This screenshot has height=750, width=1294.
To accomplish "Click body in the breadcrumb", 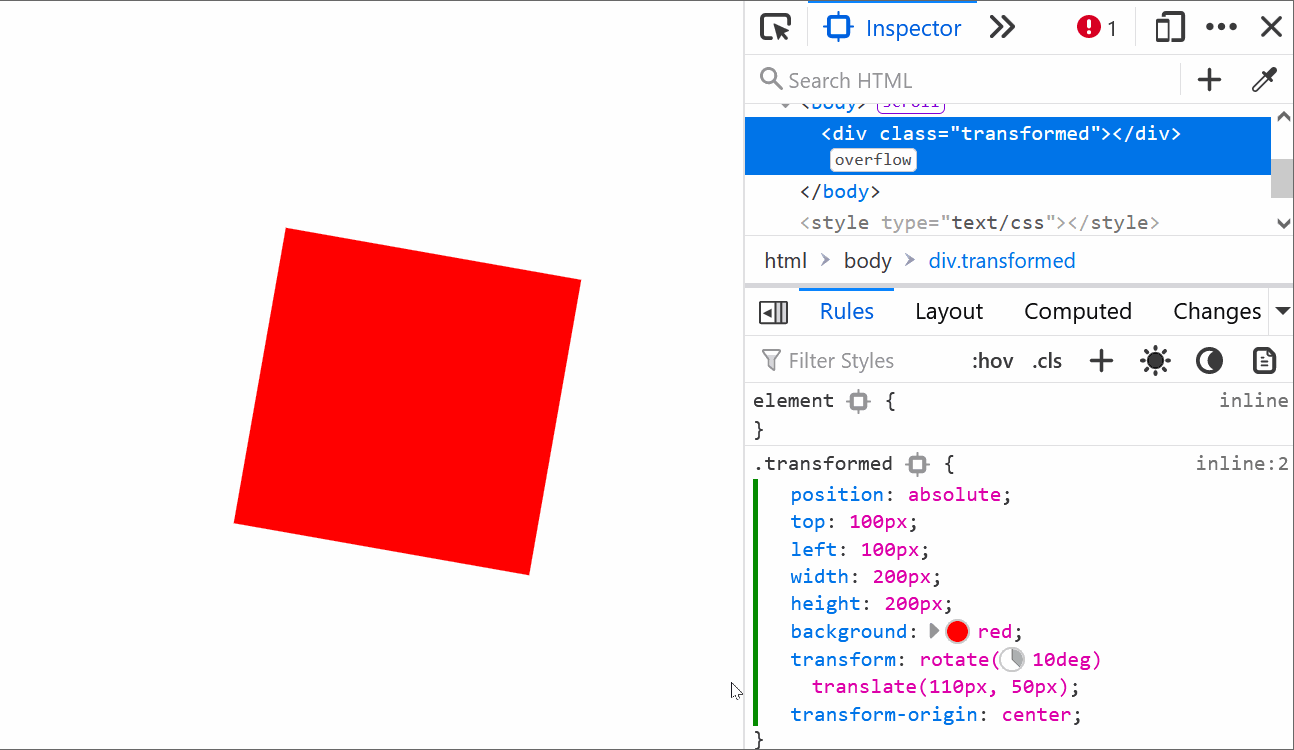I will tap(867, 261).
